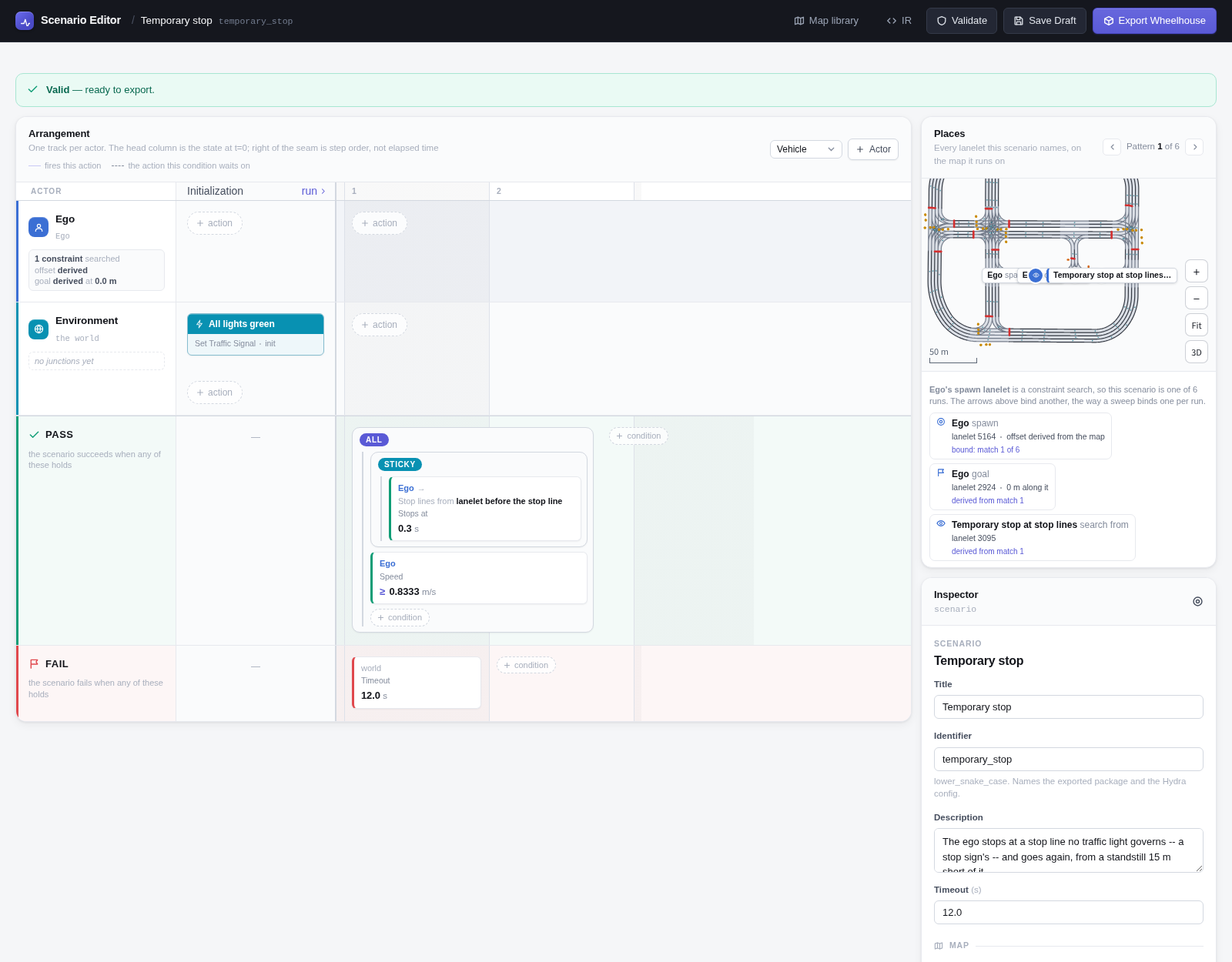Zoom in on the map
Viewport: 1232px width, 962px height.
(x=1197, y=272)
